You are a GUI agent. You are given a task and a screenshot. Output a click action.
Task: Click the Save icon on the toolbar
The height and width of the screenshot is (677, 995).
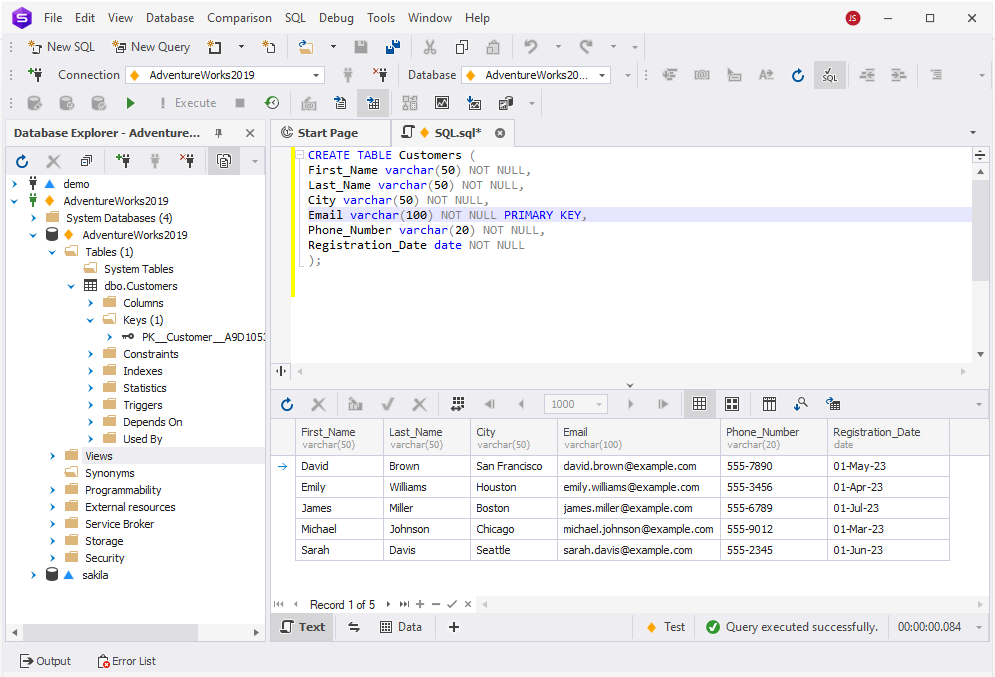(x=361, y=46)
